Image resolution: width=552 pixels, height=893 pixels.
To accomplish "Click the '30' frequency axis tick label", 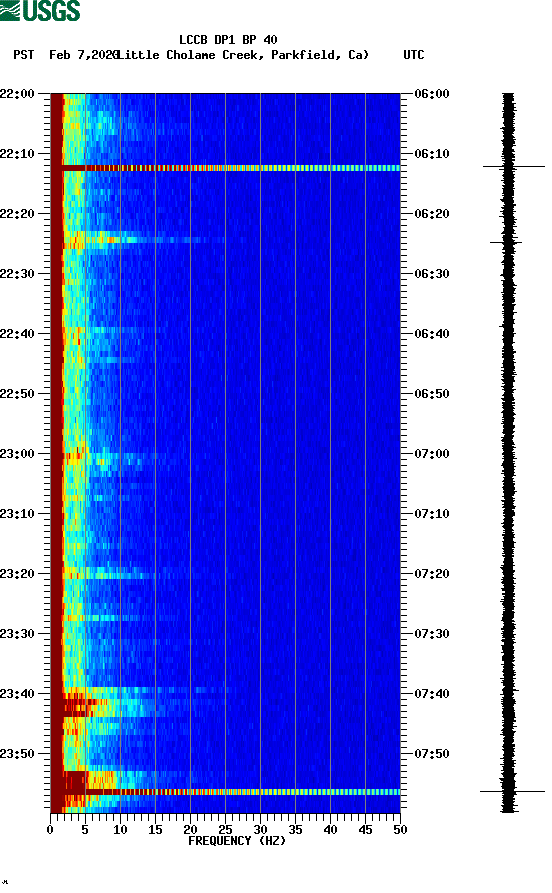I will point(260,830).
